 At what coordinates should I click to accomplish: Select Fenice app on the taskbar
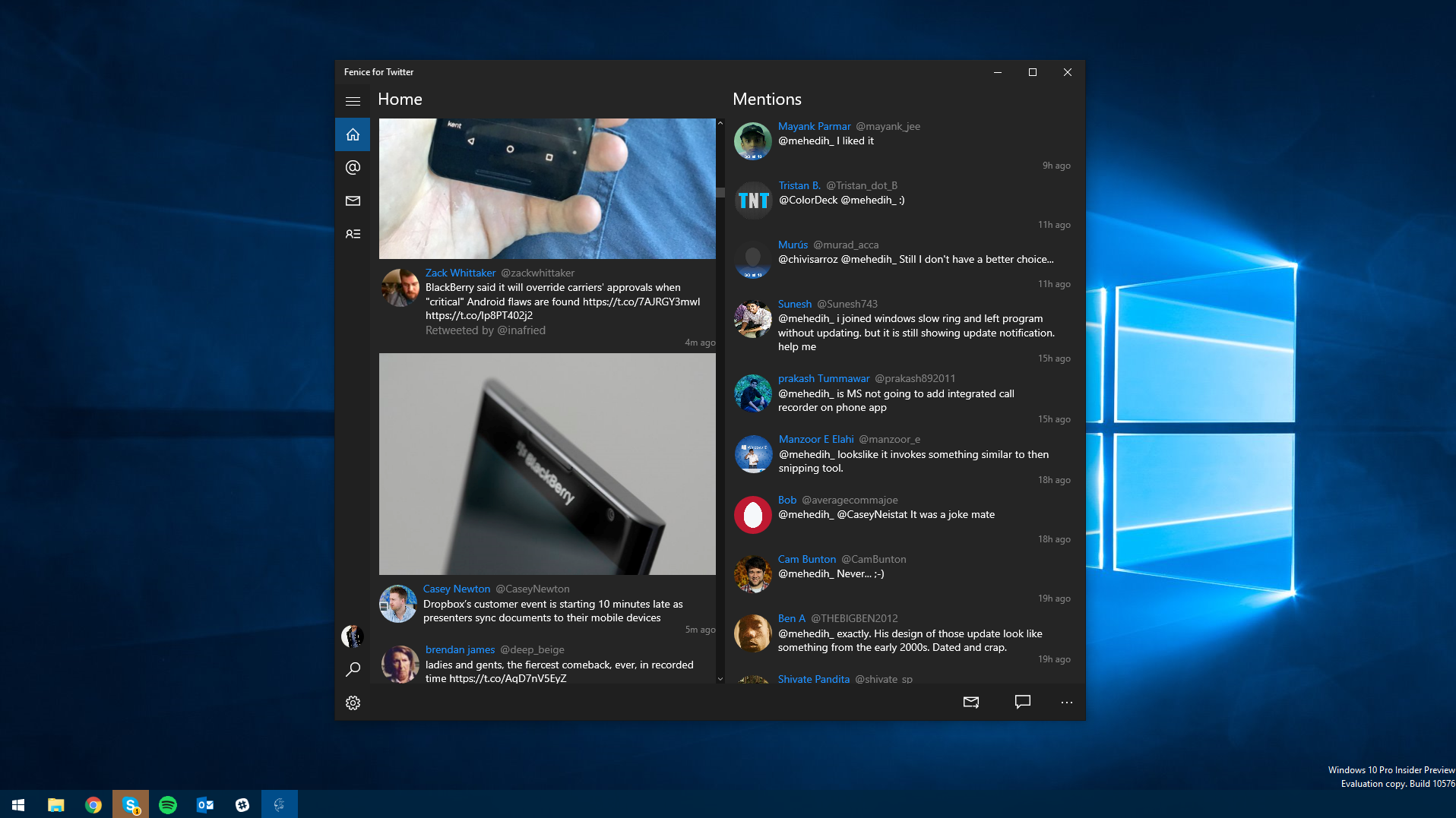[280, 804]
